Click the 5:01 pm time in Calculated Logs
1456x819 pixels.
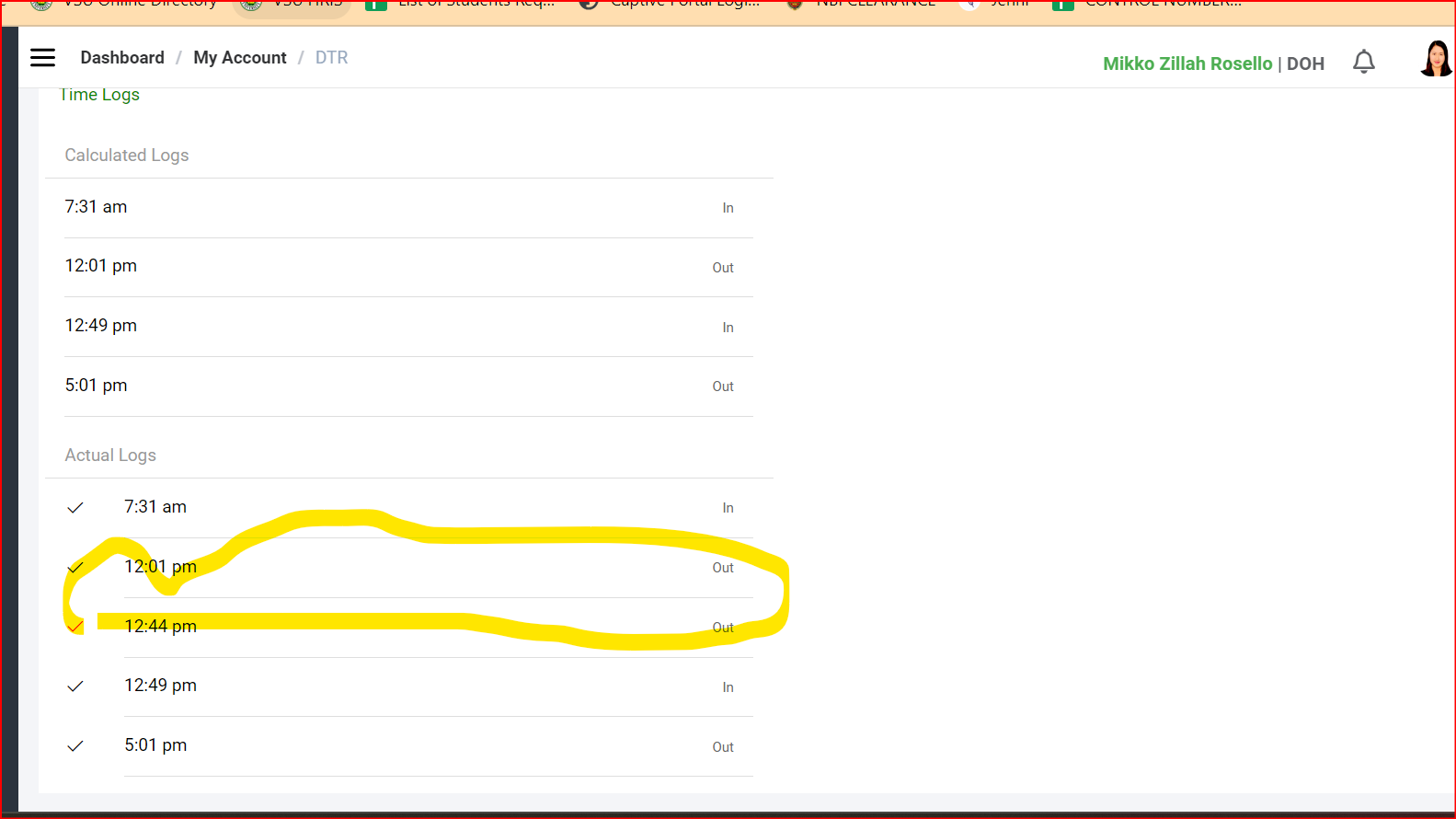(x=97, y=386)
